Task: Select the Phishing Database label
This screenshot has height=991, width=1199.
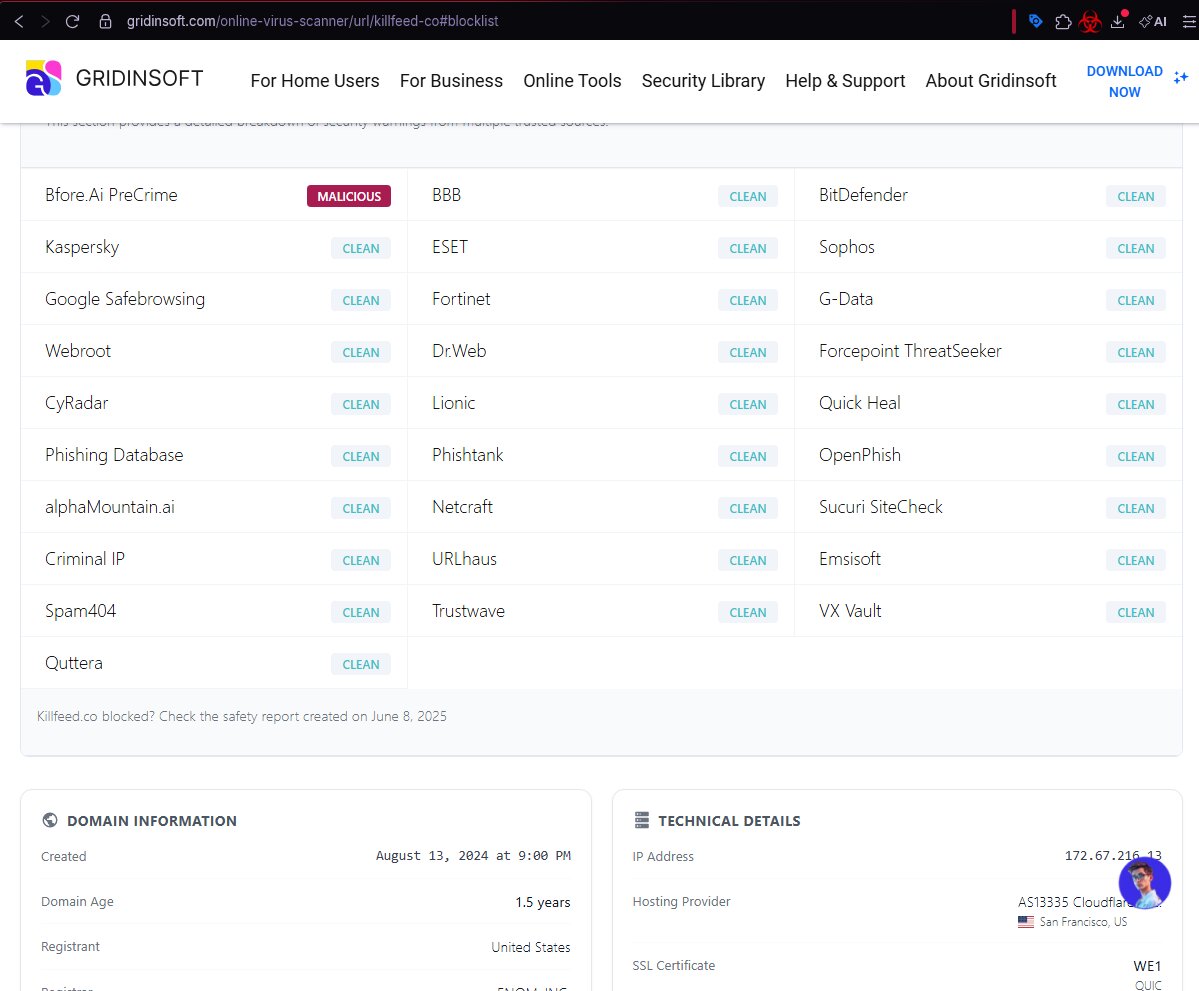Action: (114, 456)
